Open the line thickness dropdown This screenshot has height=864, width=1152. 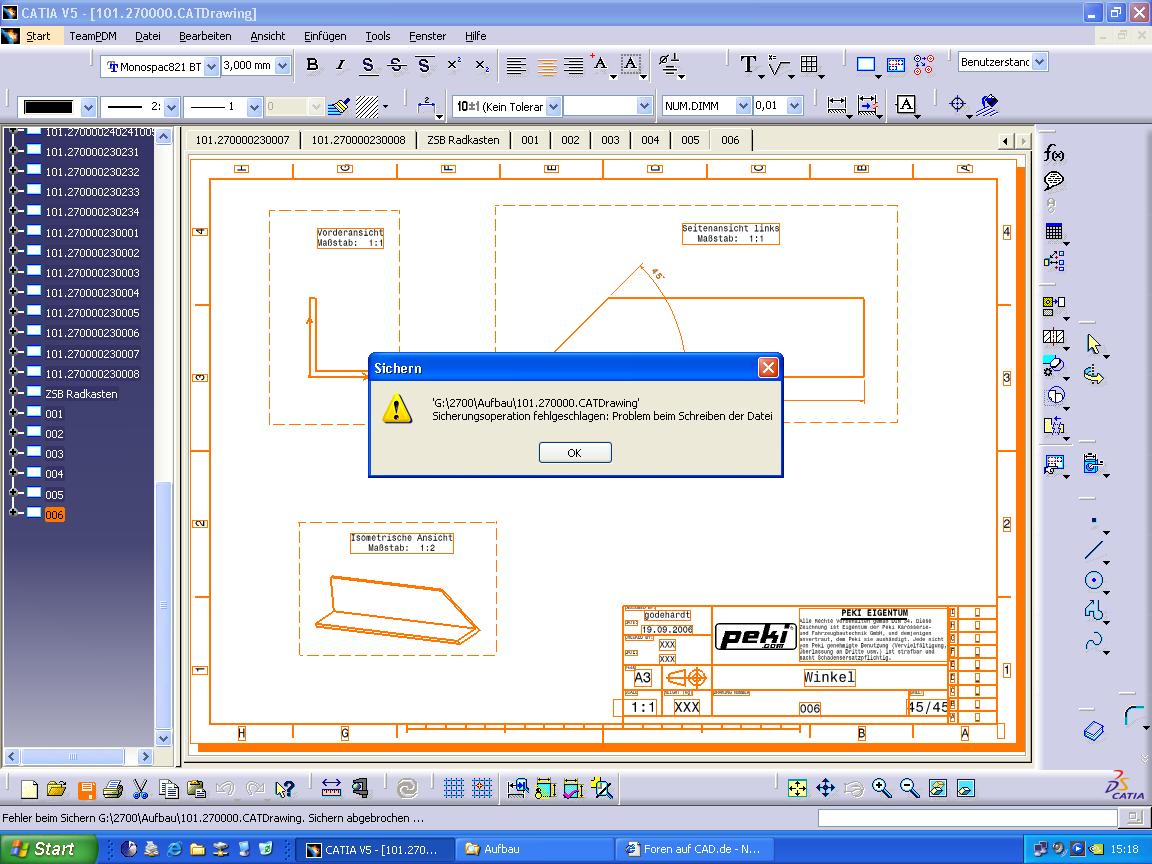point(171,107)
